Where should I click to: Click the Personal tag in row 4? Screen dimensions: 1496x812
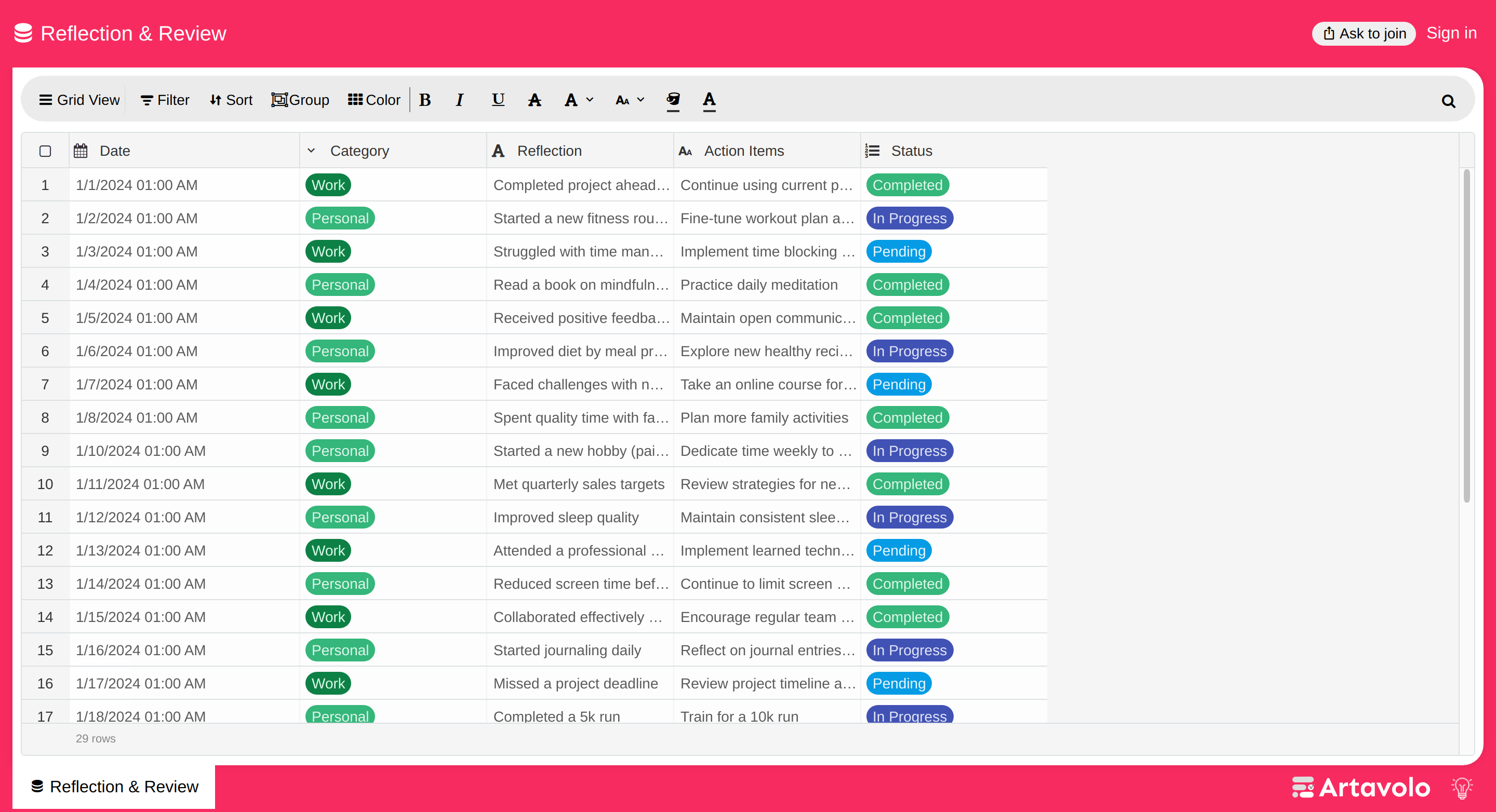tap(340, 285)
